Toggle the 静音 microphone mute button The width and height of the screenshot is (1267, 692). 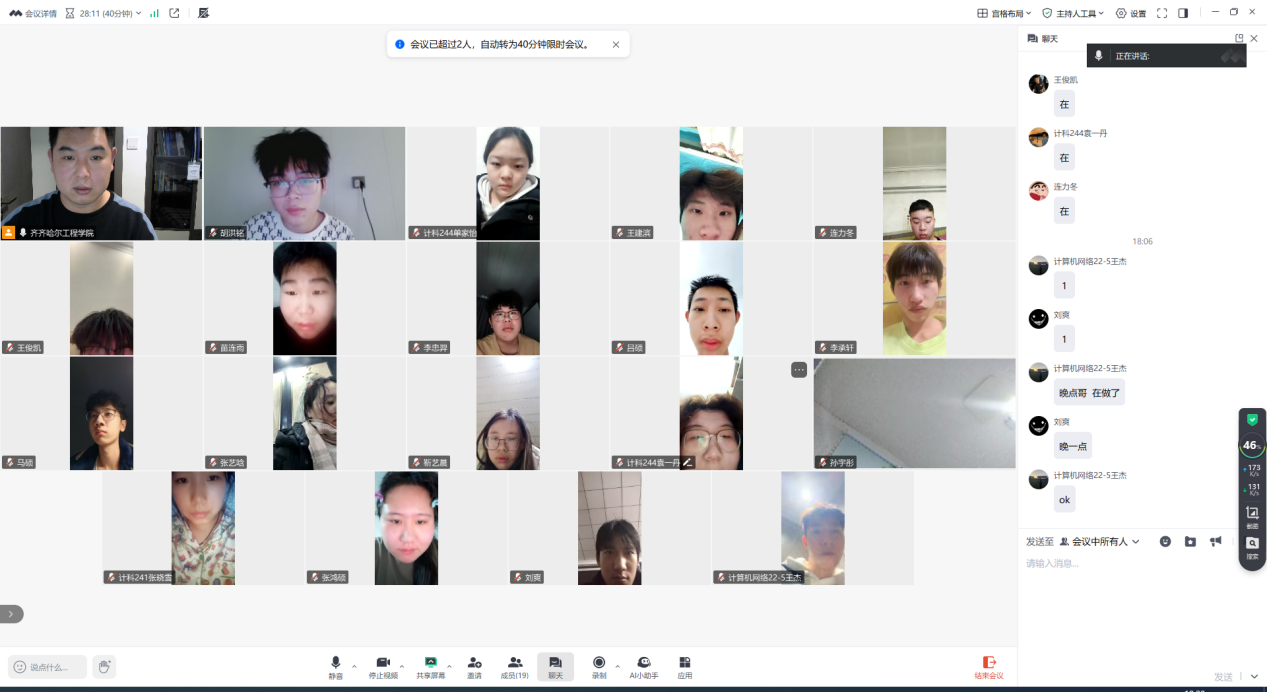(336, 667)
